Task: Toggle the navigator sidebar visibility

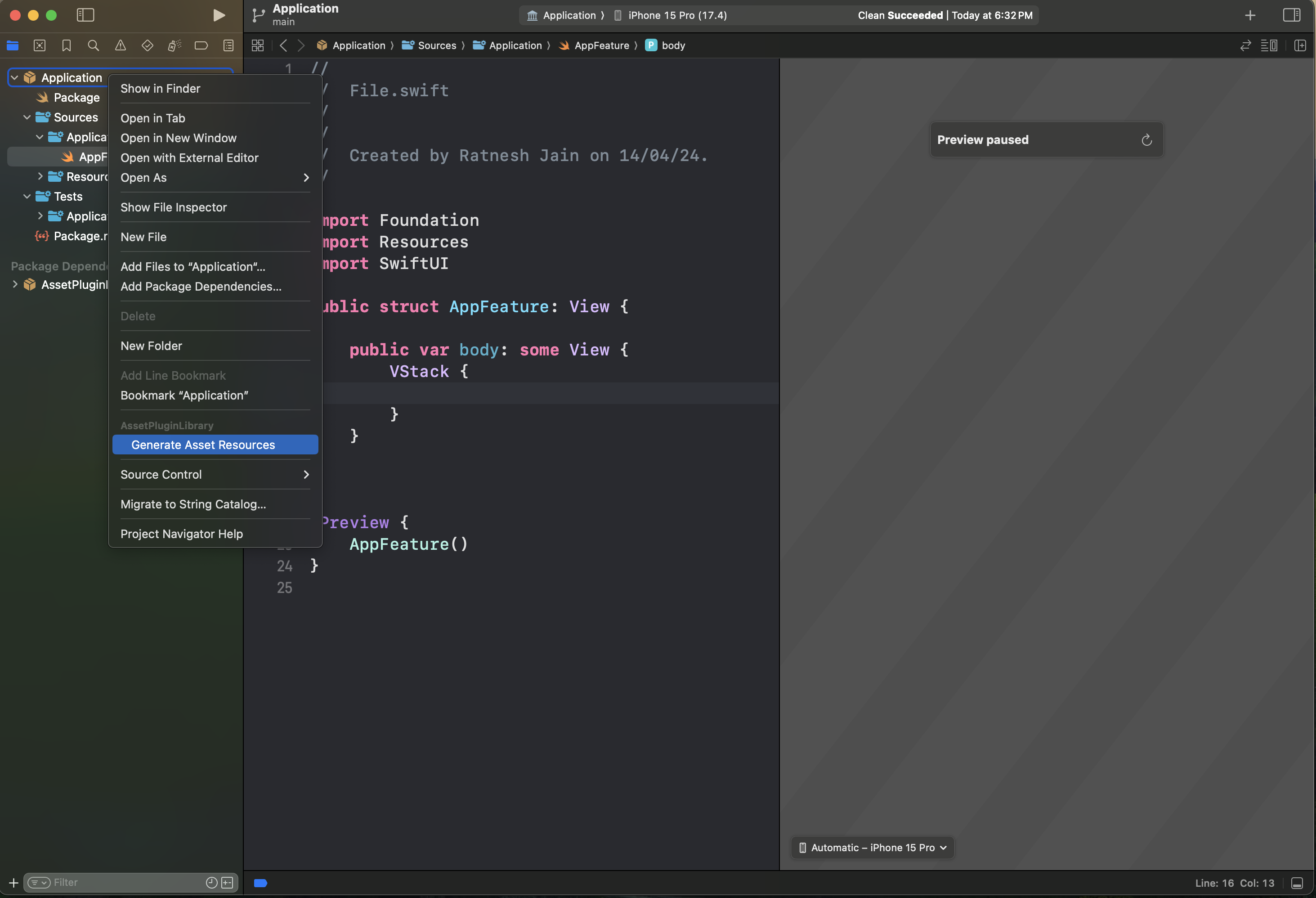Action: point(85,15)
